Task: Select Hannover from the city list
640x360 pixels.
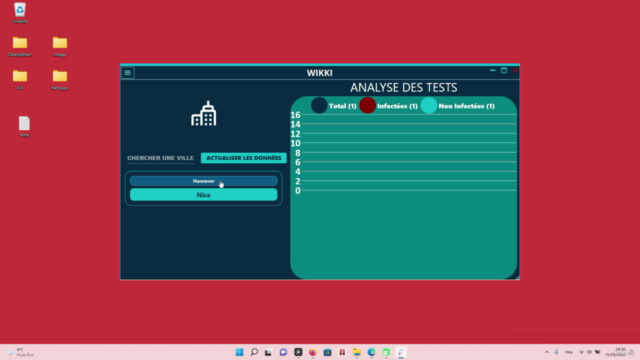Action: 204,181
